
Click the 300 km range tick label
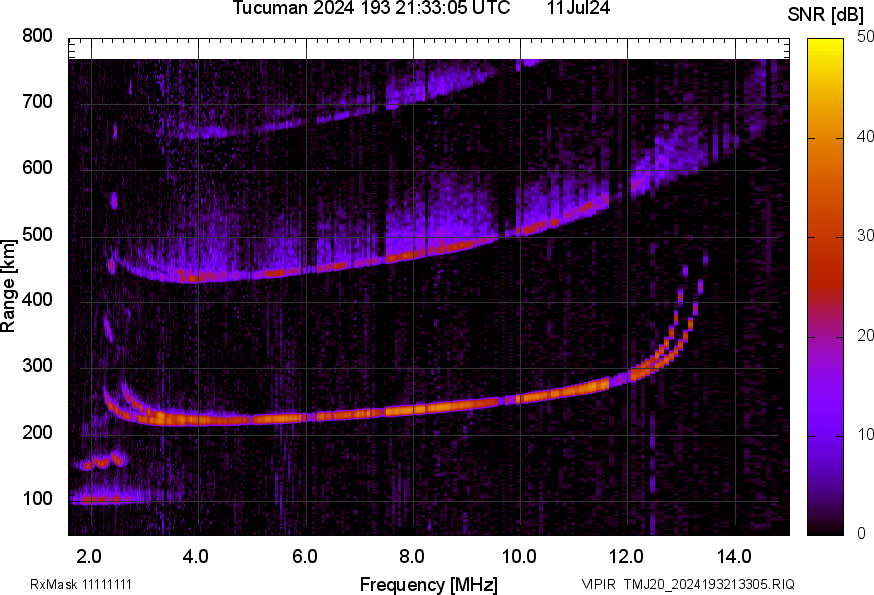click(36, 367)
